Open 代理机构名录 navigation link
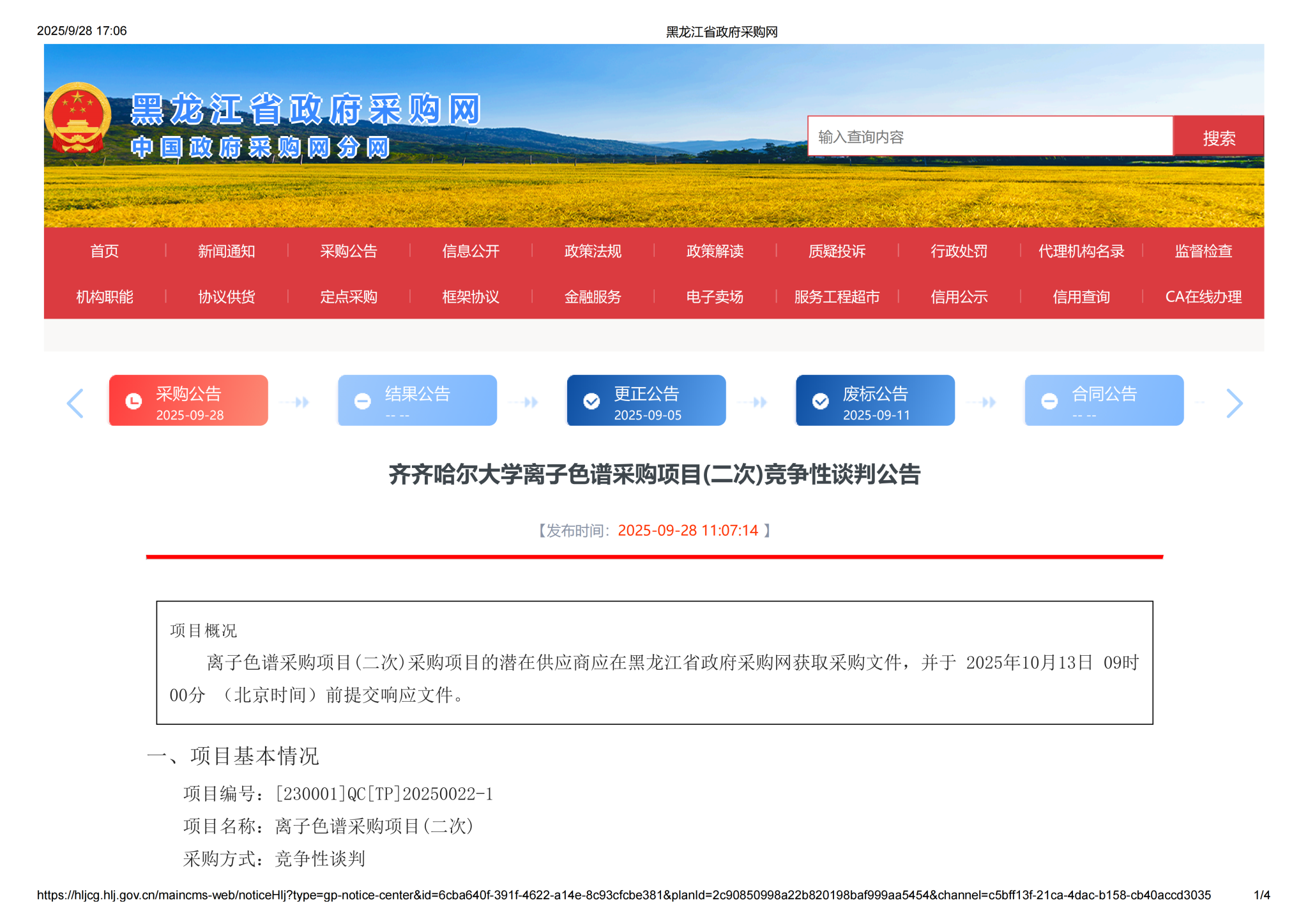 coord(1081,251)
